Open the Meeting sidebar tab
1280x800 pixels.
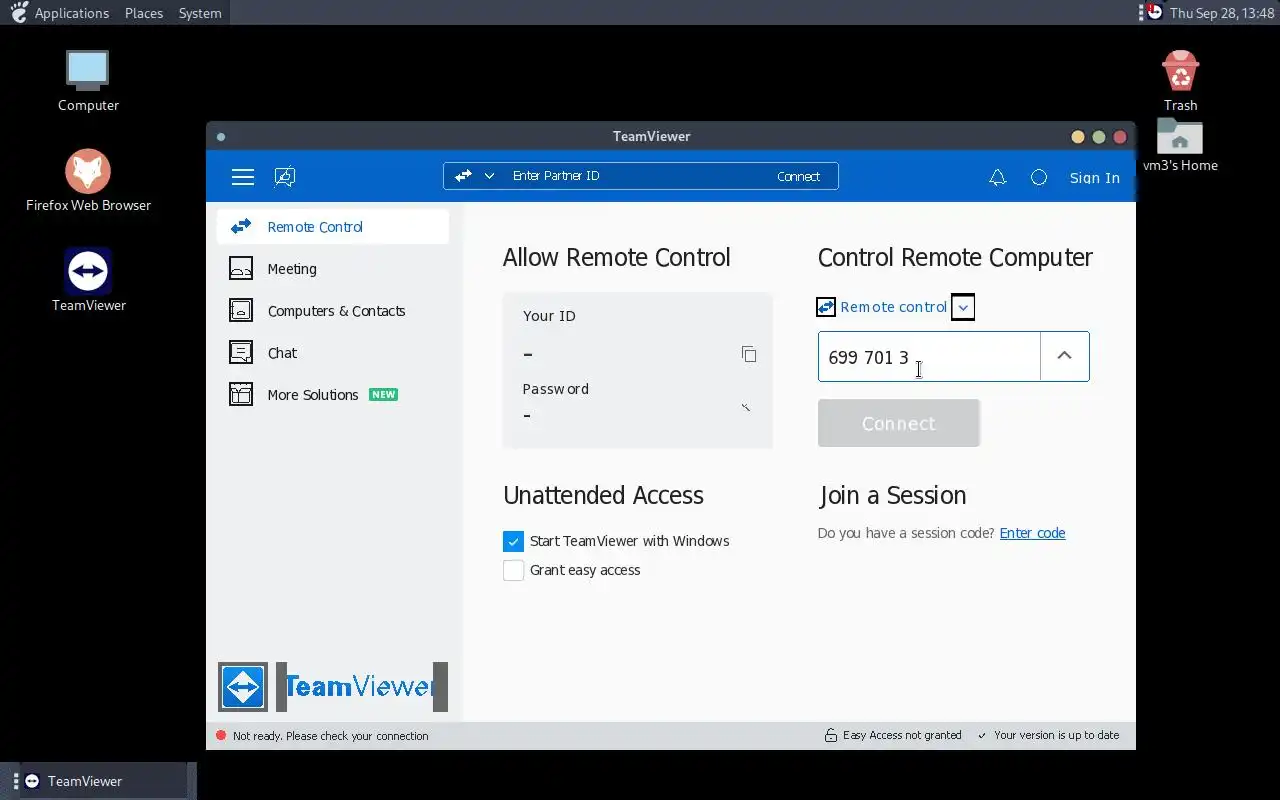click(x=333, y=269)
